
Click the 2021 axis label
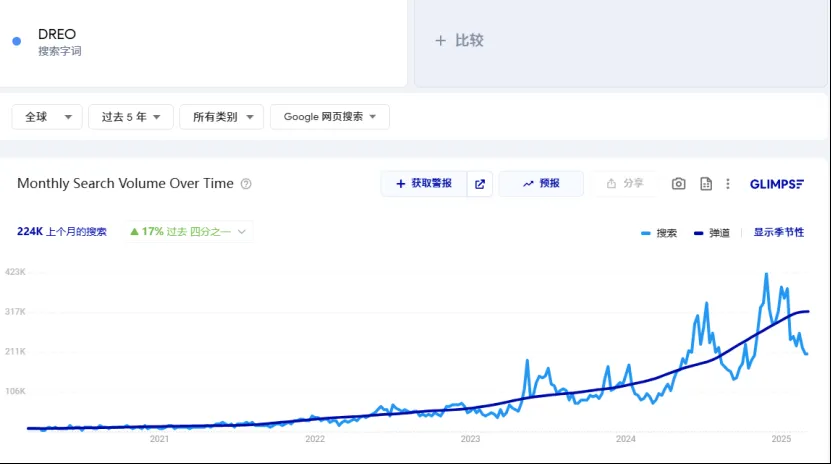click(159, 439)
